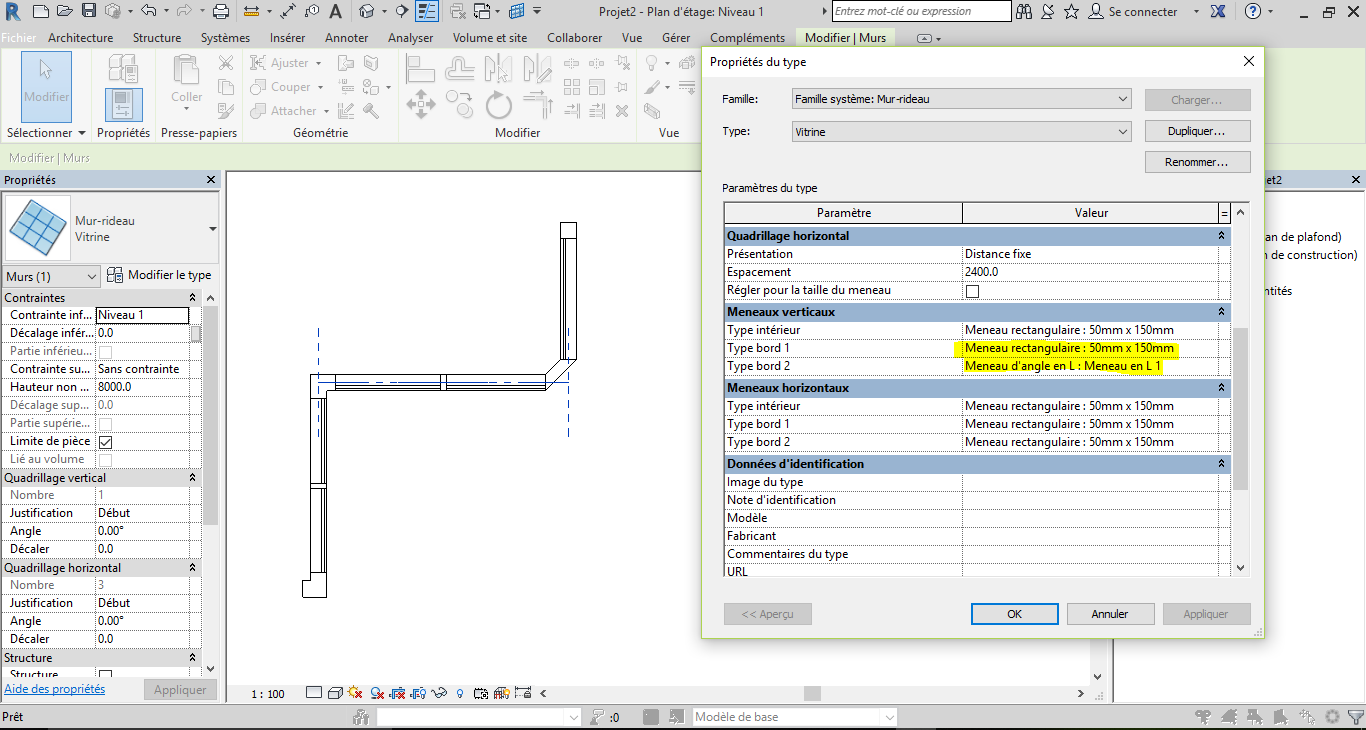Click the Save icon in quick access toolbar
The width and height of the screenshot is (1366, 730).
[89, 12]
